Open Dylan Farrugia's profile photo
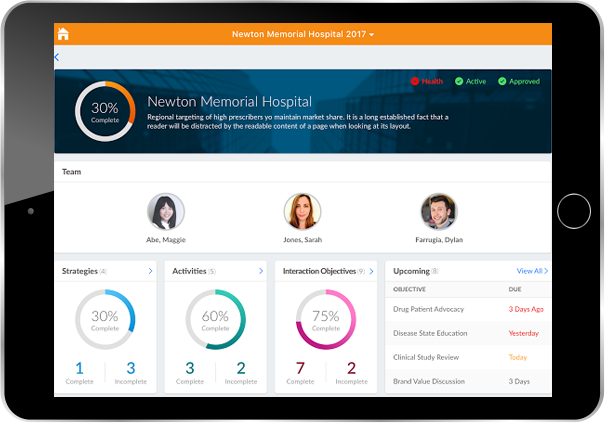This screenshot has width=605, height=423. 438,212
